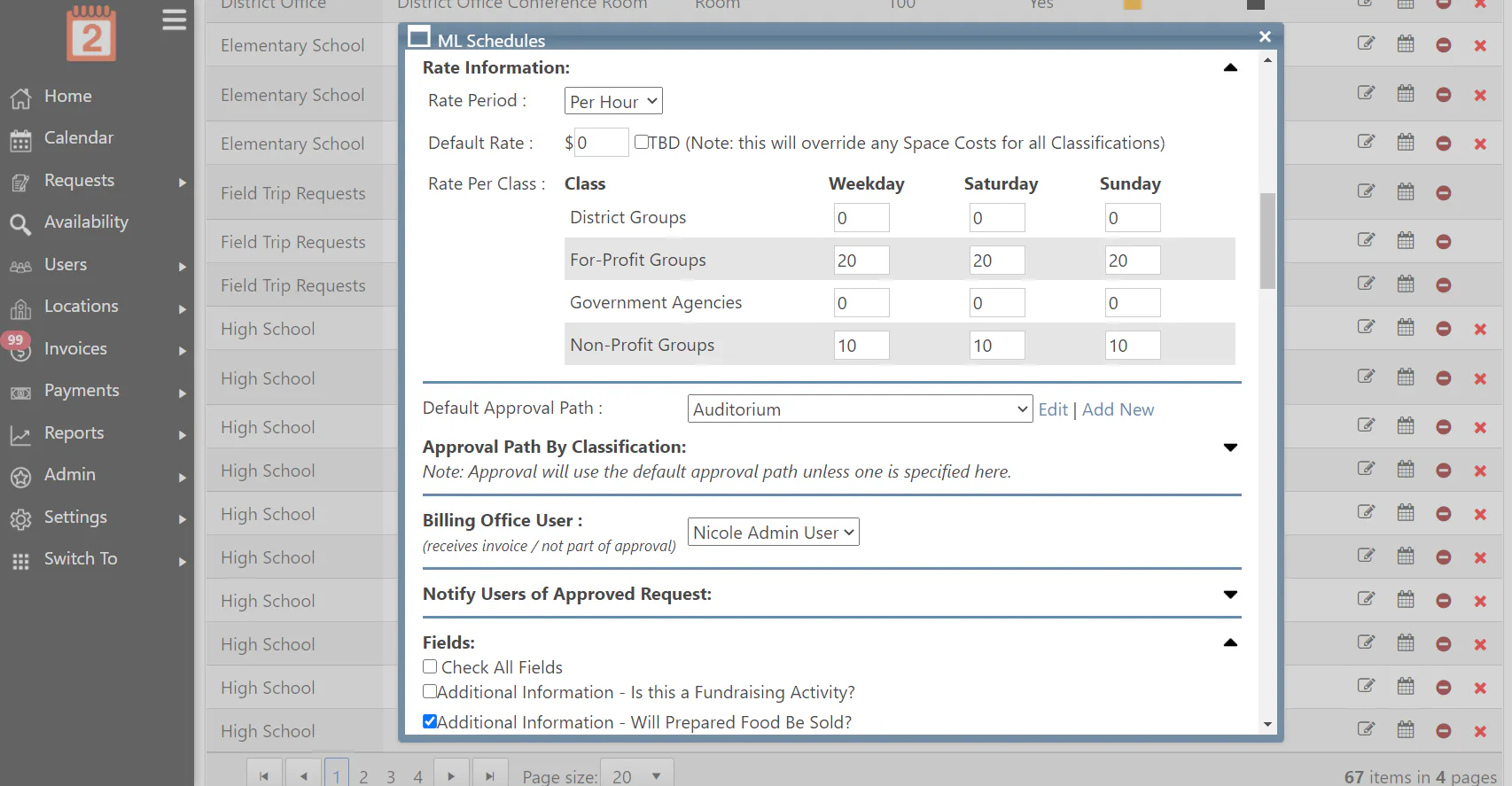Collapse the Fields section
1512x786 pixels.
(1230, 642)
